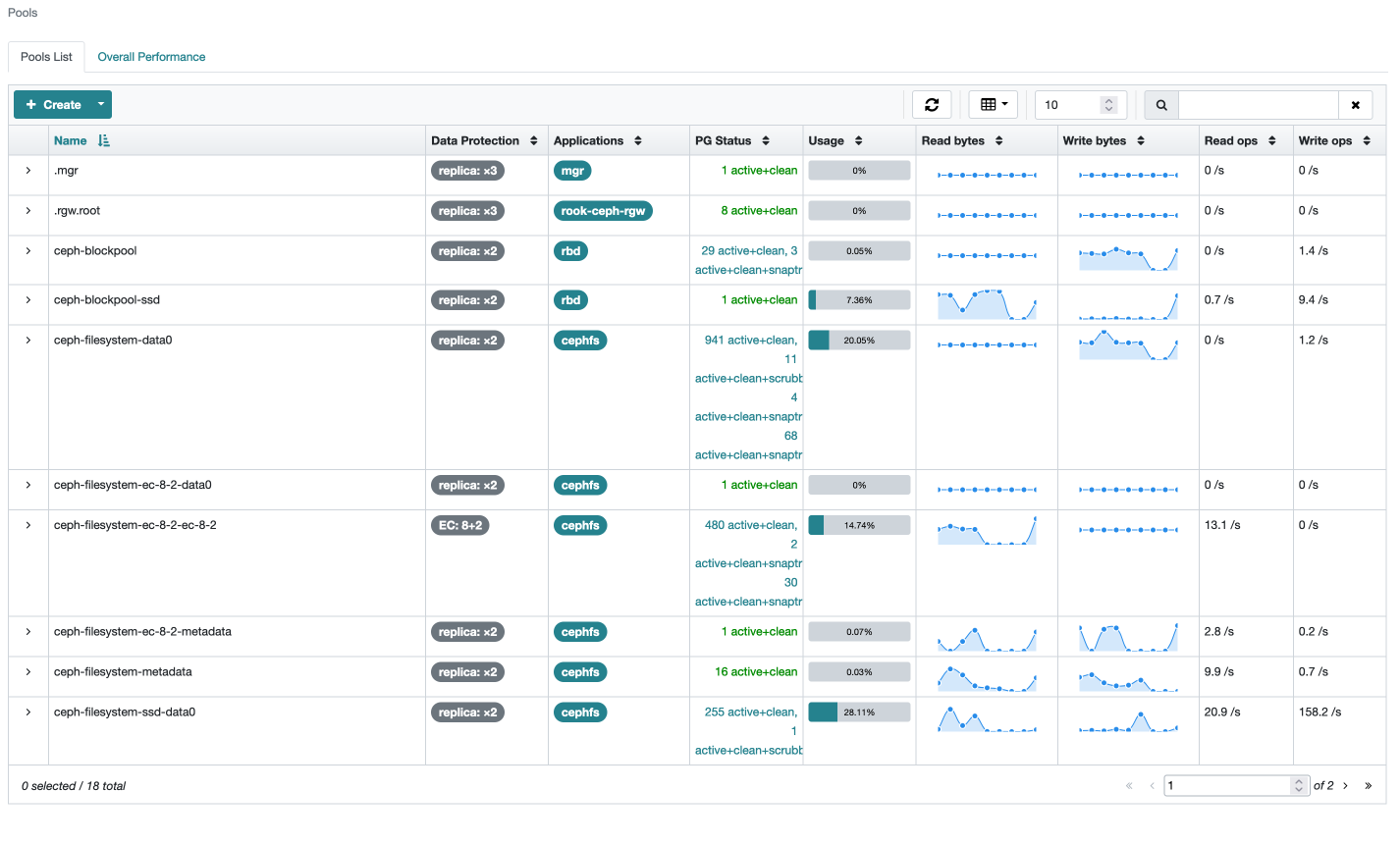The height and width of the screenshot is (844, 1400).
Task: Click the Create button
Action: 53,105
